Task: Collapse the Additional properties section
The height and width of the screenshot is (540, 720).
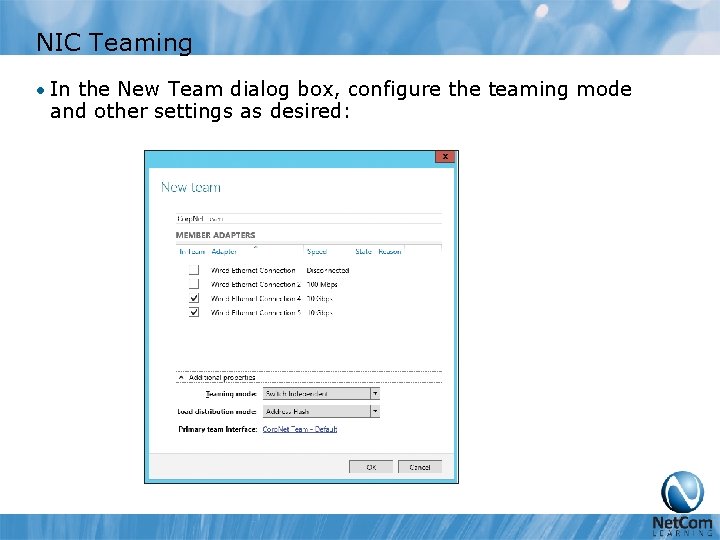Action: [x=181, y=377]
